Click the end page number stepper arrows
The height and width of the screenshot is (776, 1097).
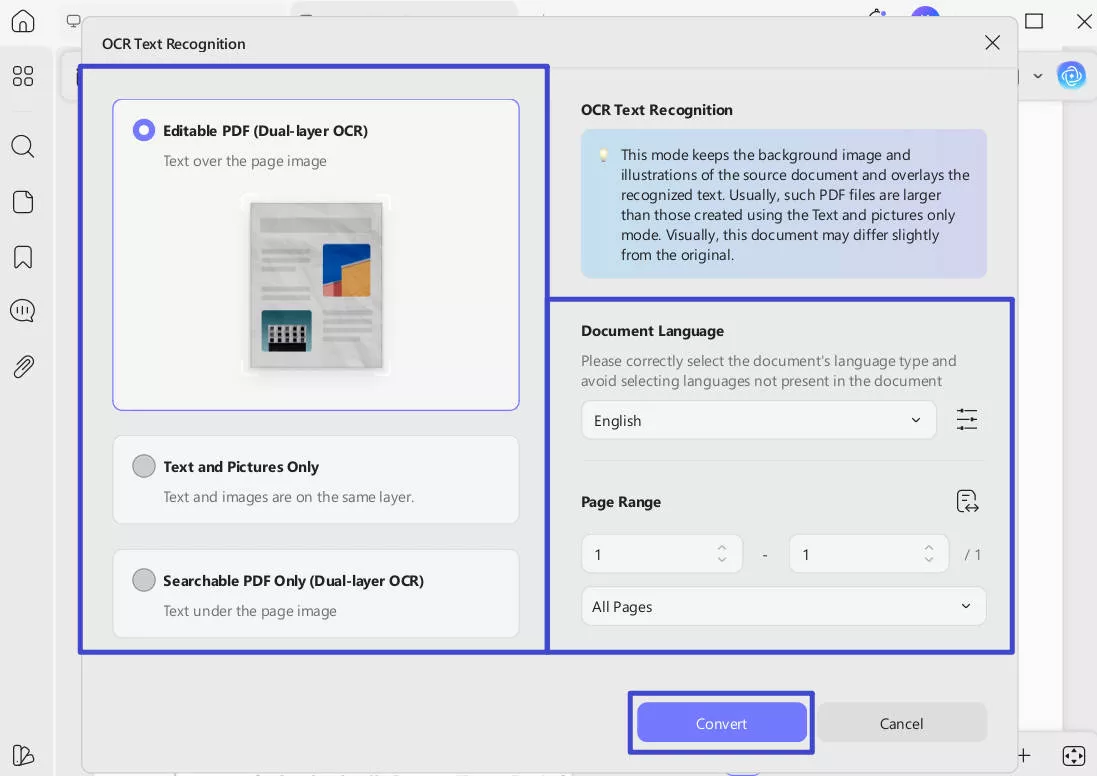tap(929, 554)
